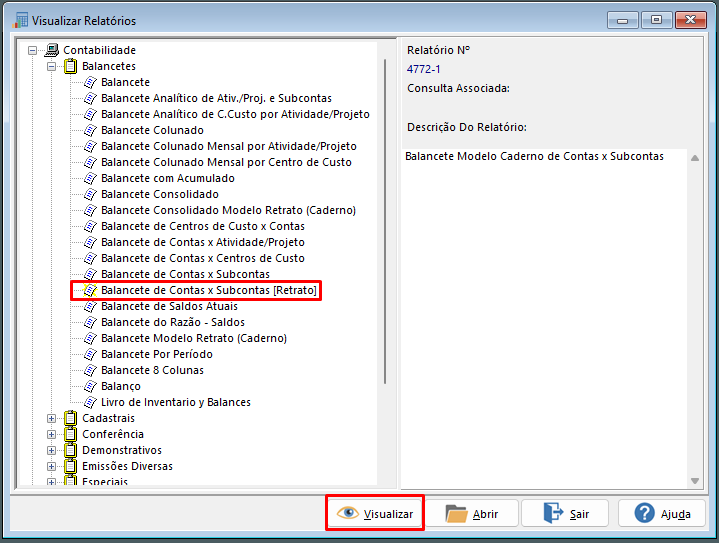Click the description scroll down arrow
Viewport: 719px width, 543px height.
(695, 481)
